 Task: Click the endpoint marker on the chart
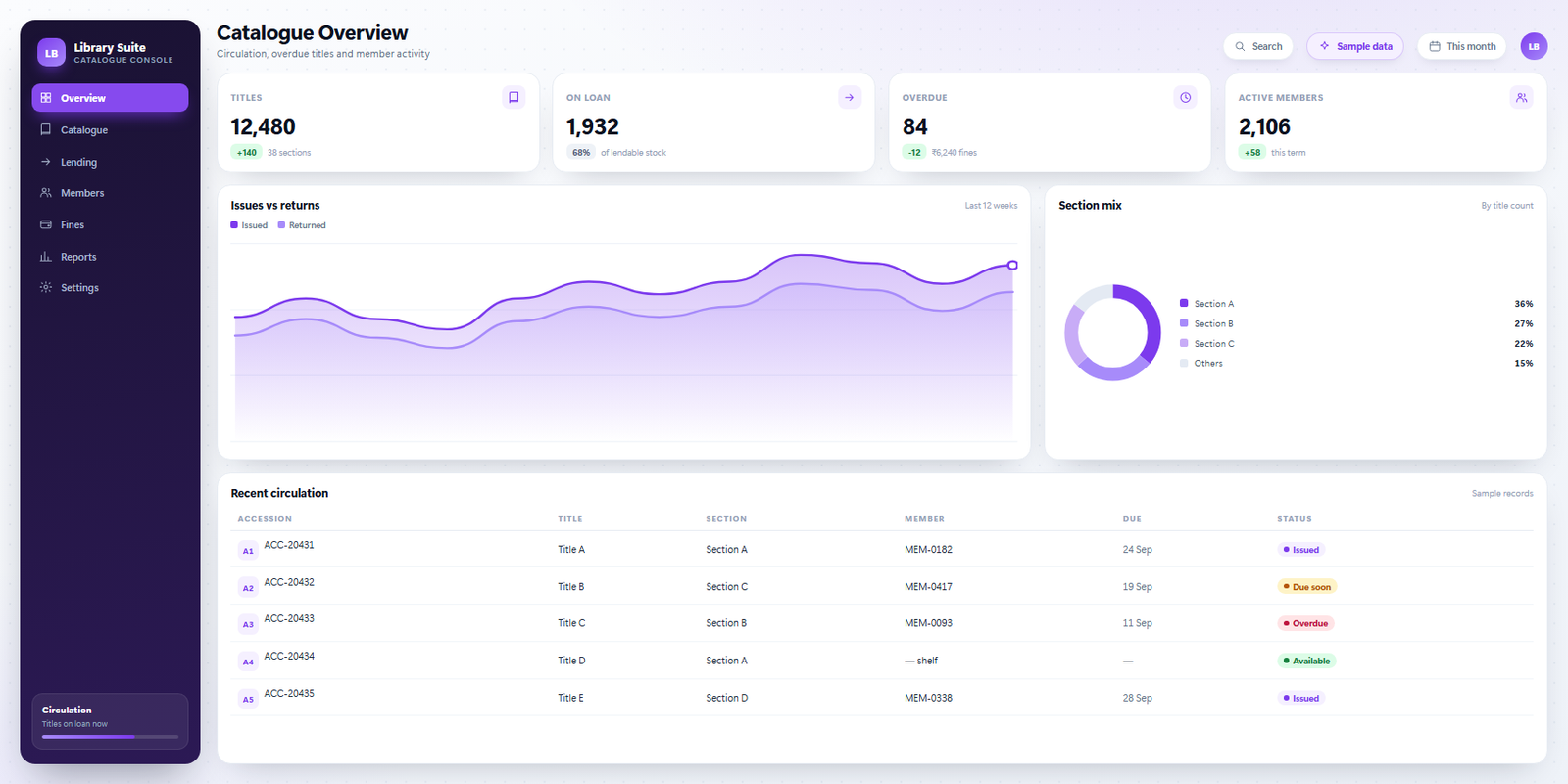click(x=1012, y=266)
